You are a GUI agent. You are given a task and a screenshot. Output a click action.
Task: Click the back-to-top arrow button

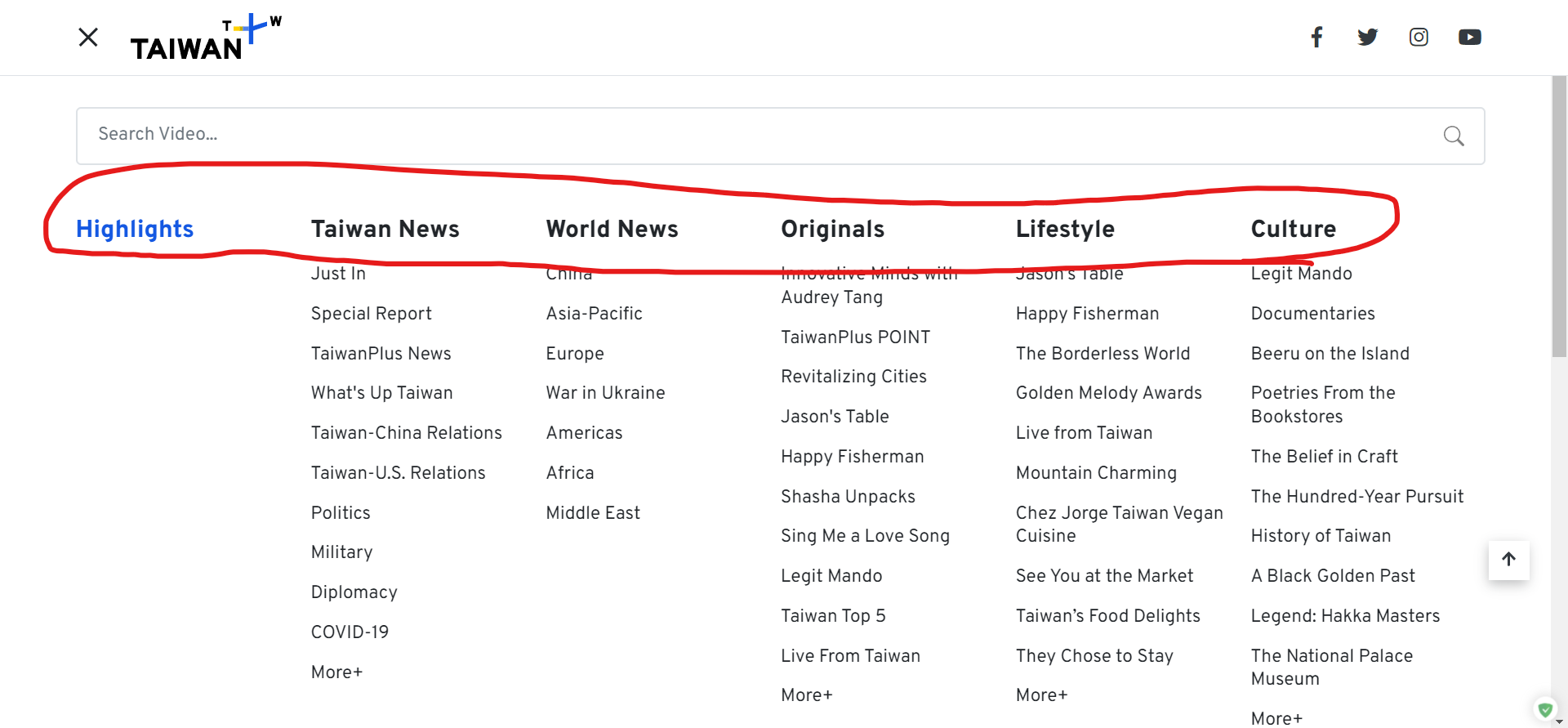coord(1509,560)
